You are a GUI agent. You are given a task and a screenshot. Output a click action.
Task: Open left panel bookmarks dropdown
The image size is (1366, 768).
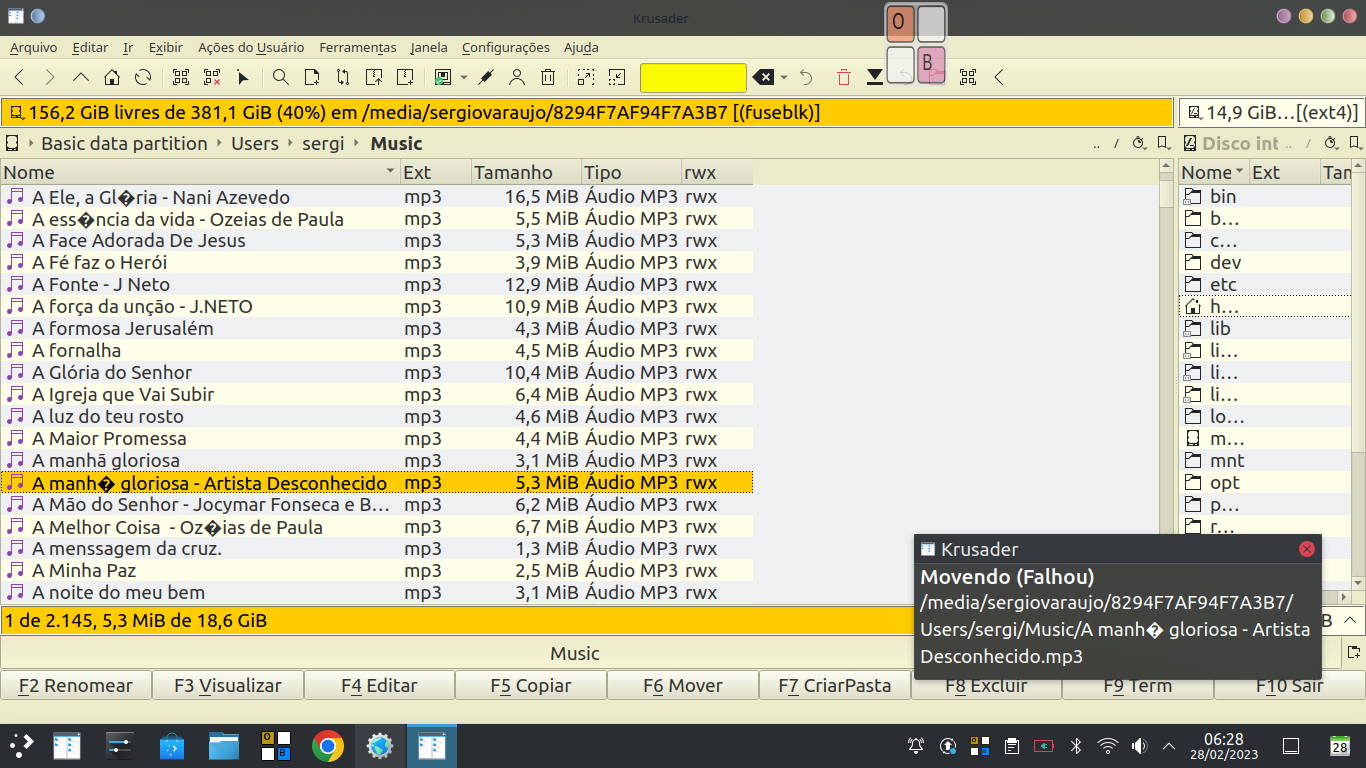[1163, 144]
